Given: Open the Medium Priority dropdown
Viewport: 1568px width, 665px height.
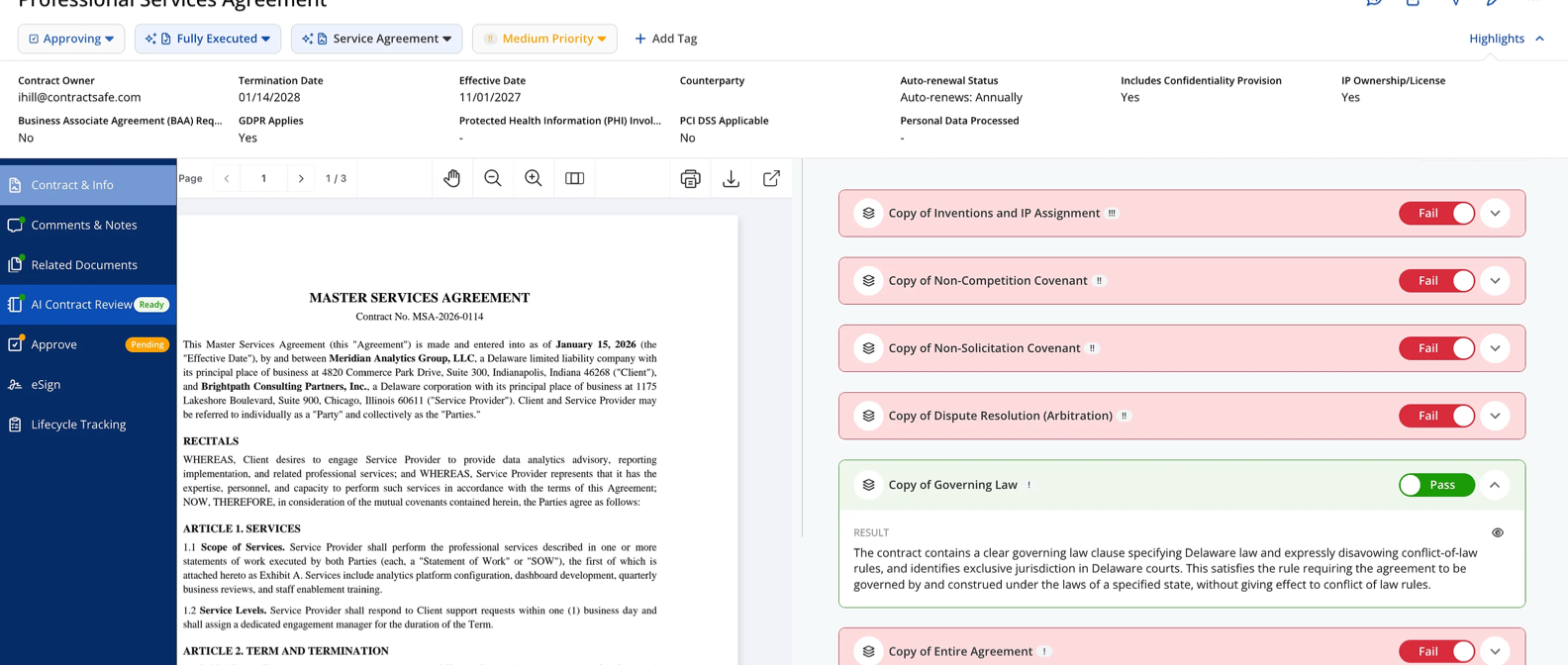Looking at the screenshot, I should [544, 39].
